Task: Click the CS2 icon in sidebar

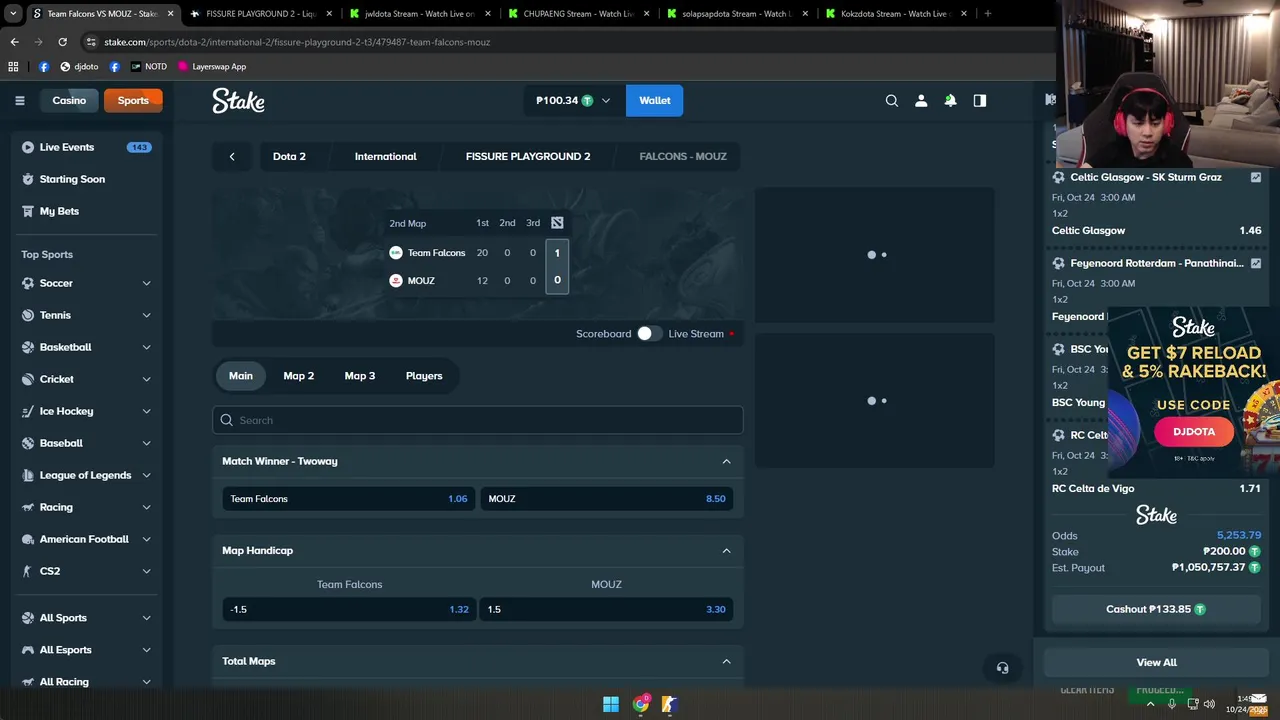Action: (x=28, y=571)
